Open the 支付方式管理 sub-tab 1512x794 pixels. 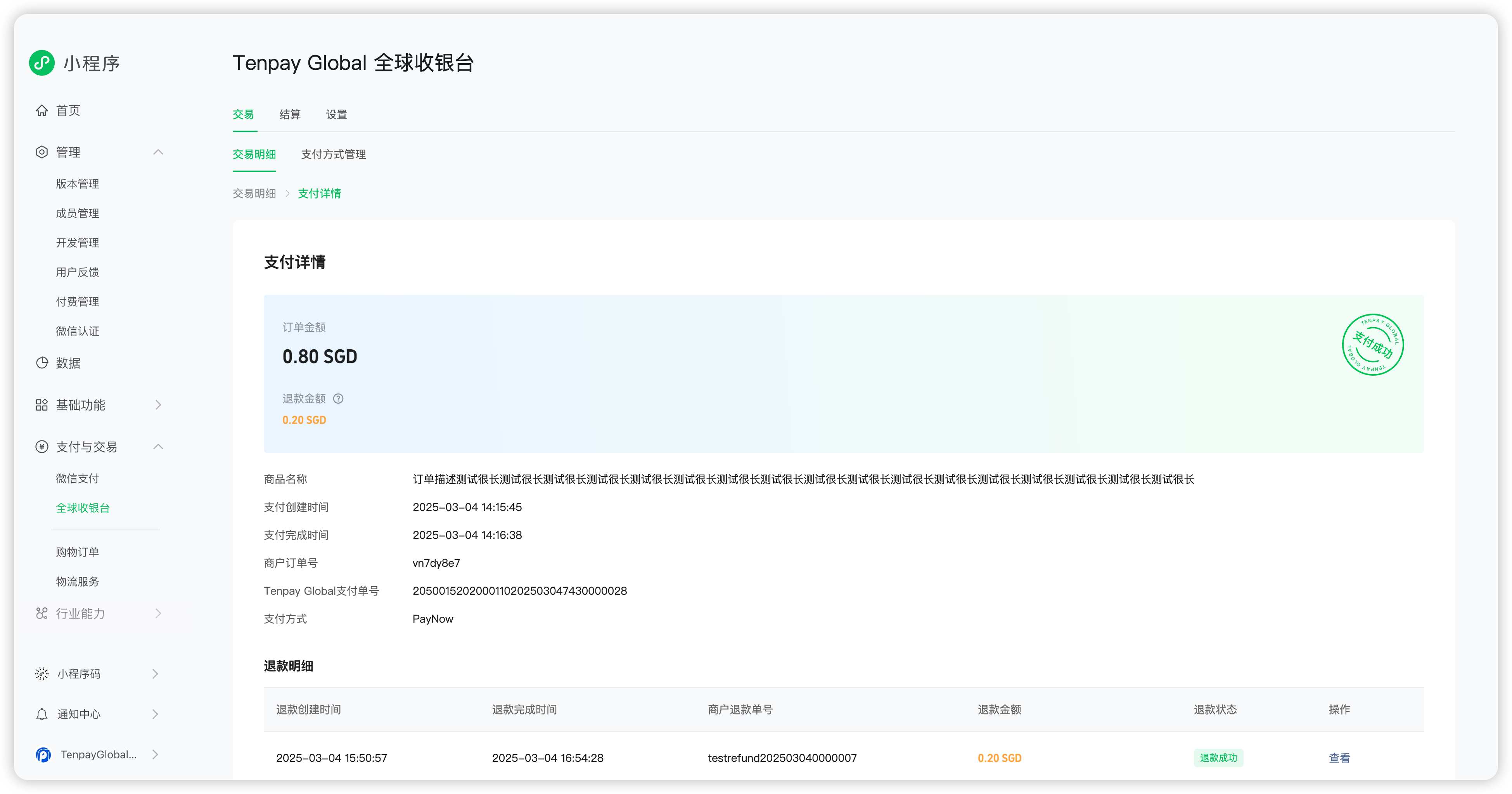tap(333, 154)
